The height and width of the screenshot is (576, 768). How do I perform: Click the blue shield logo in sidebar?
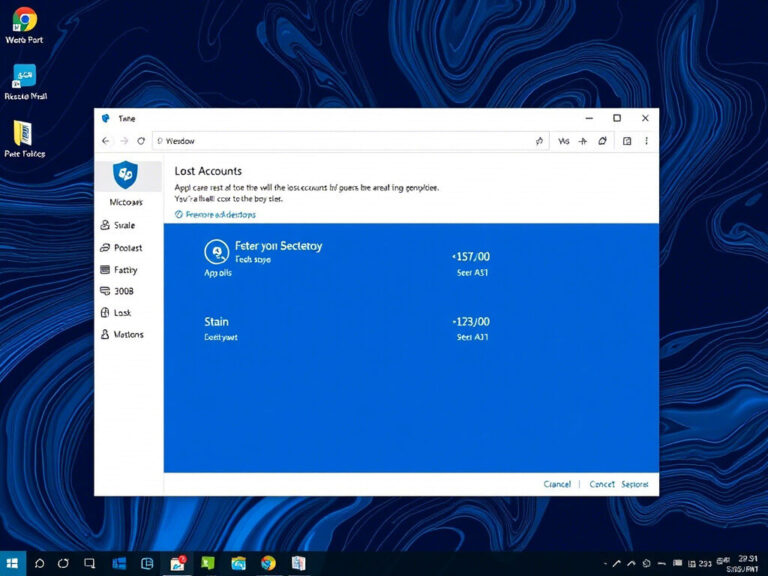point(125,175)
